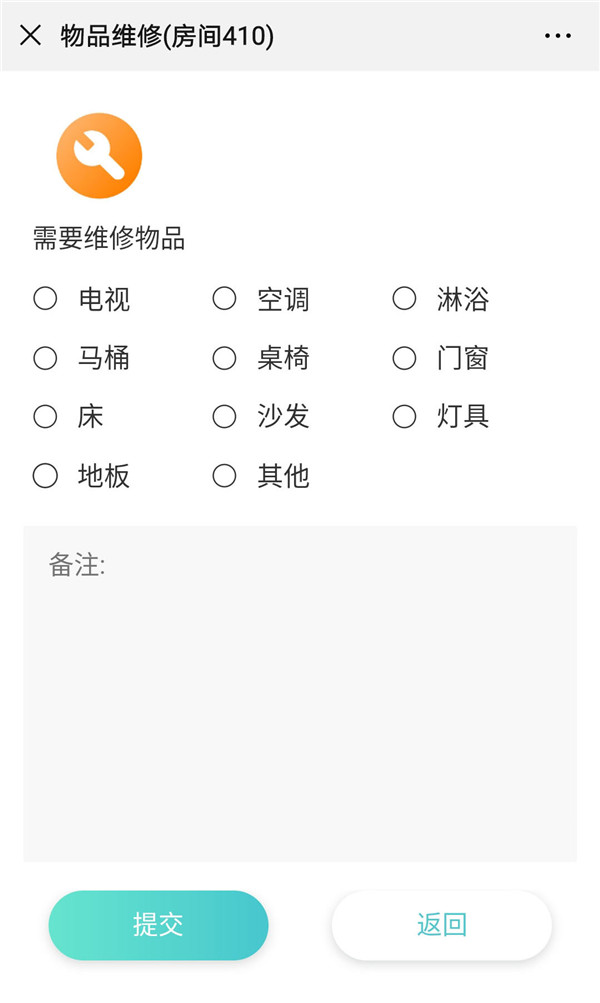The width and height of the screenshot is (600, 1003).
Task: Close the repair page with X icon
Action: [x=31, y=36]
